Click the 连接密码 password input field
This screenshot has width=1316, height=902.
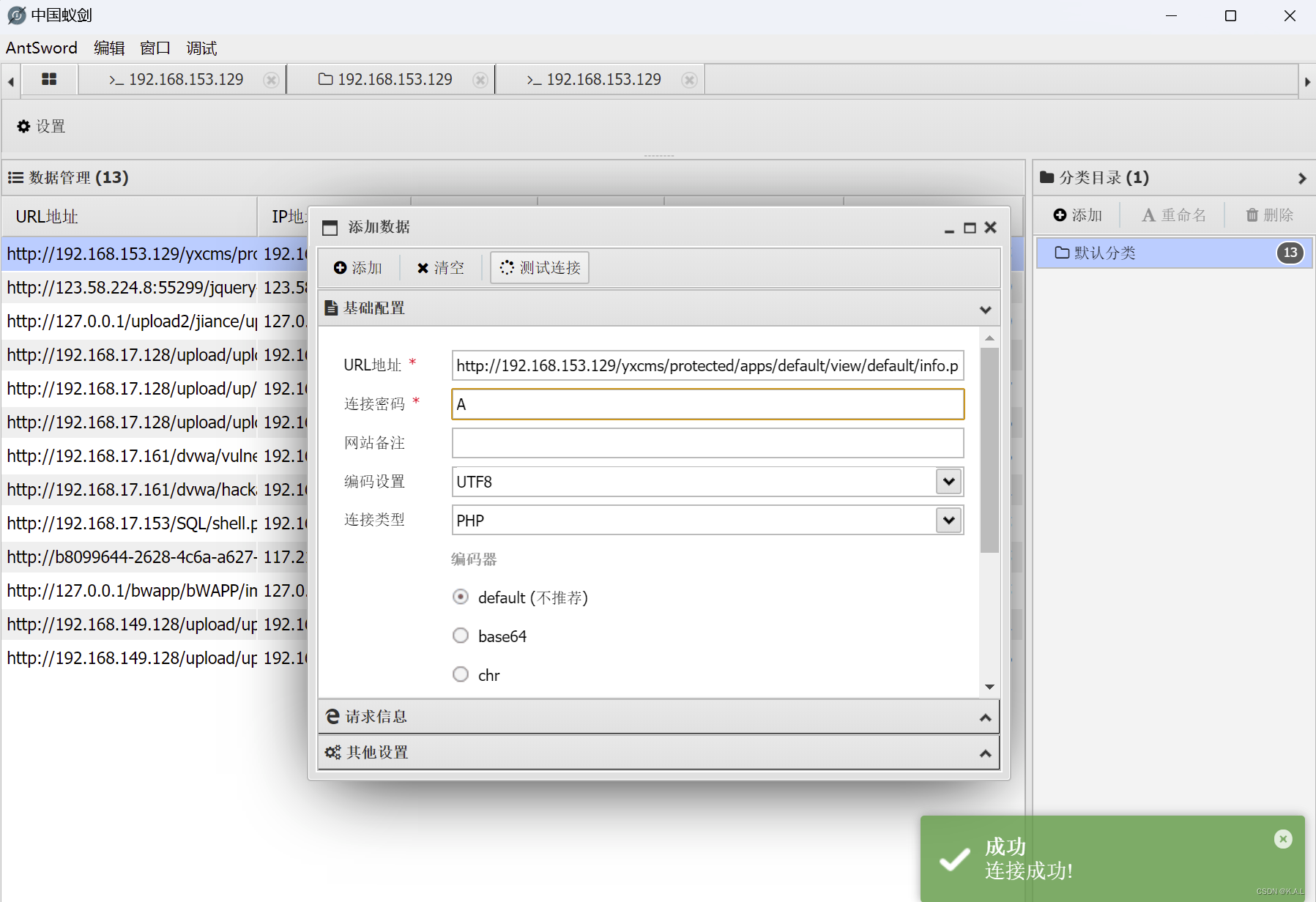707,403
